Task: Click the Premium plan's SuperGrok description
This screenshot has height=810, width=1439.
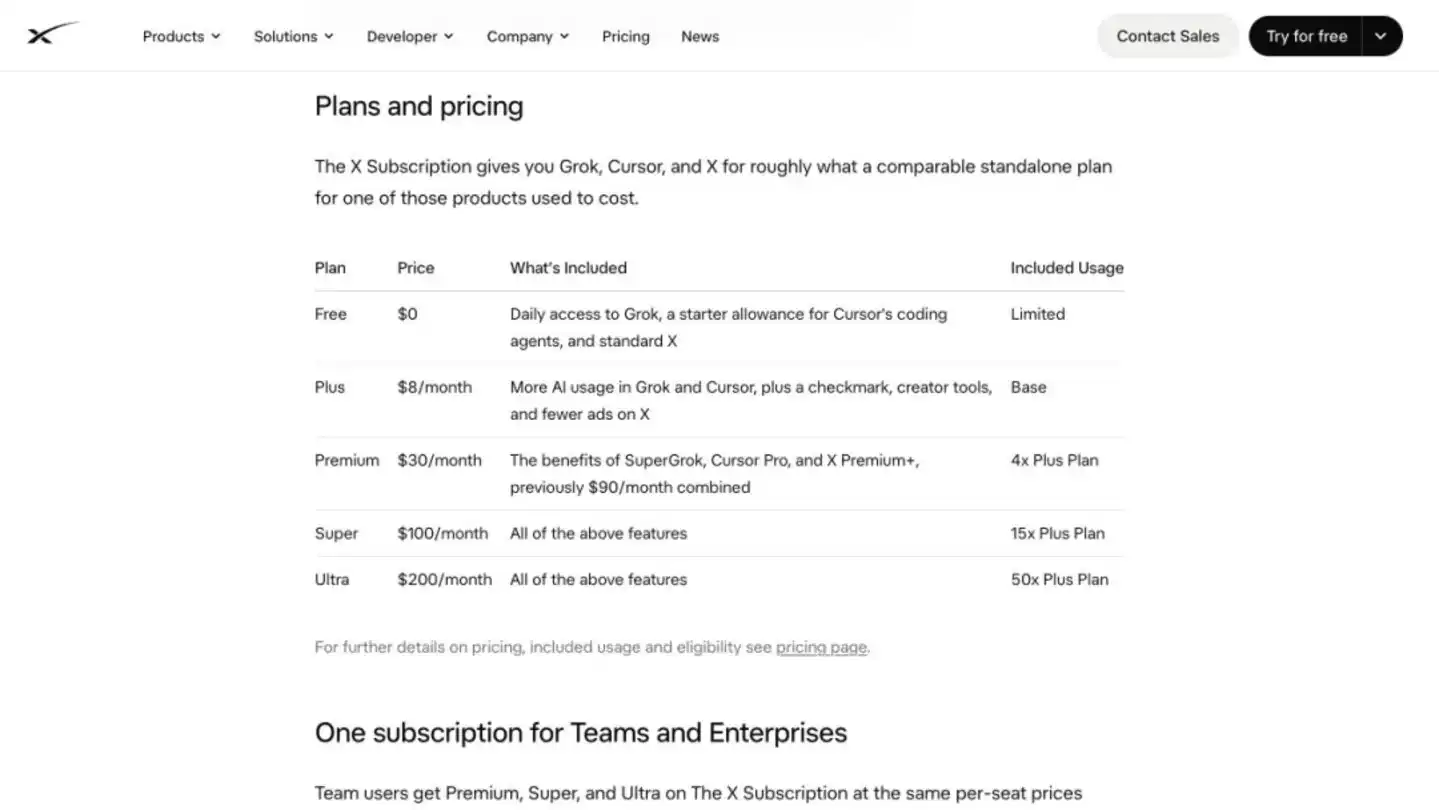Action: 714,474
